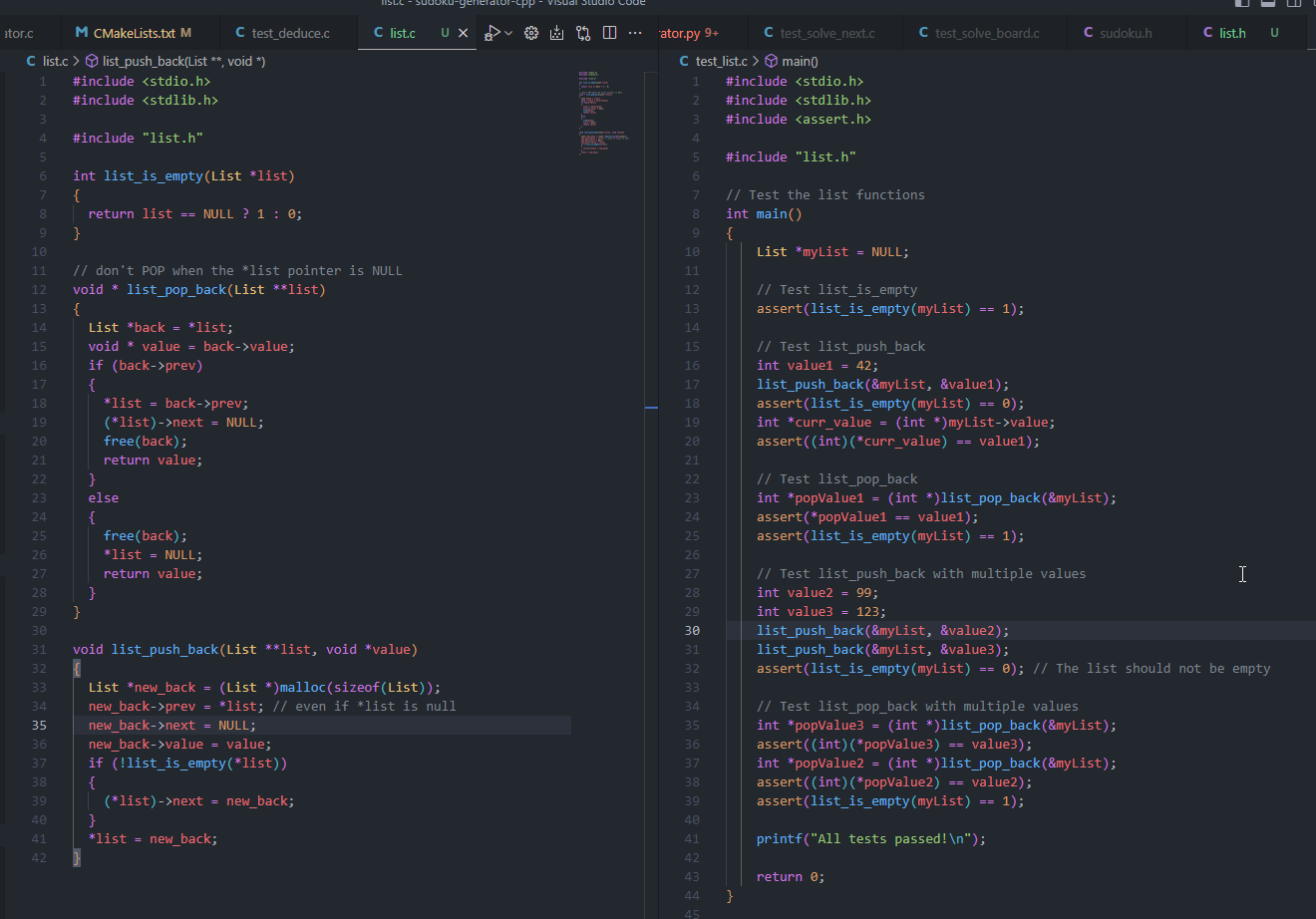Open the Run/Debug dropdown arrow

508,33
